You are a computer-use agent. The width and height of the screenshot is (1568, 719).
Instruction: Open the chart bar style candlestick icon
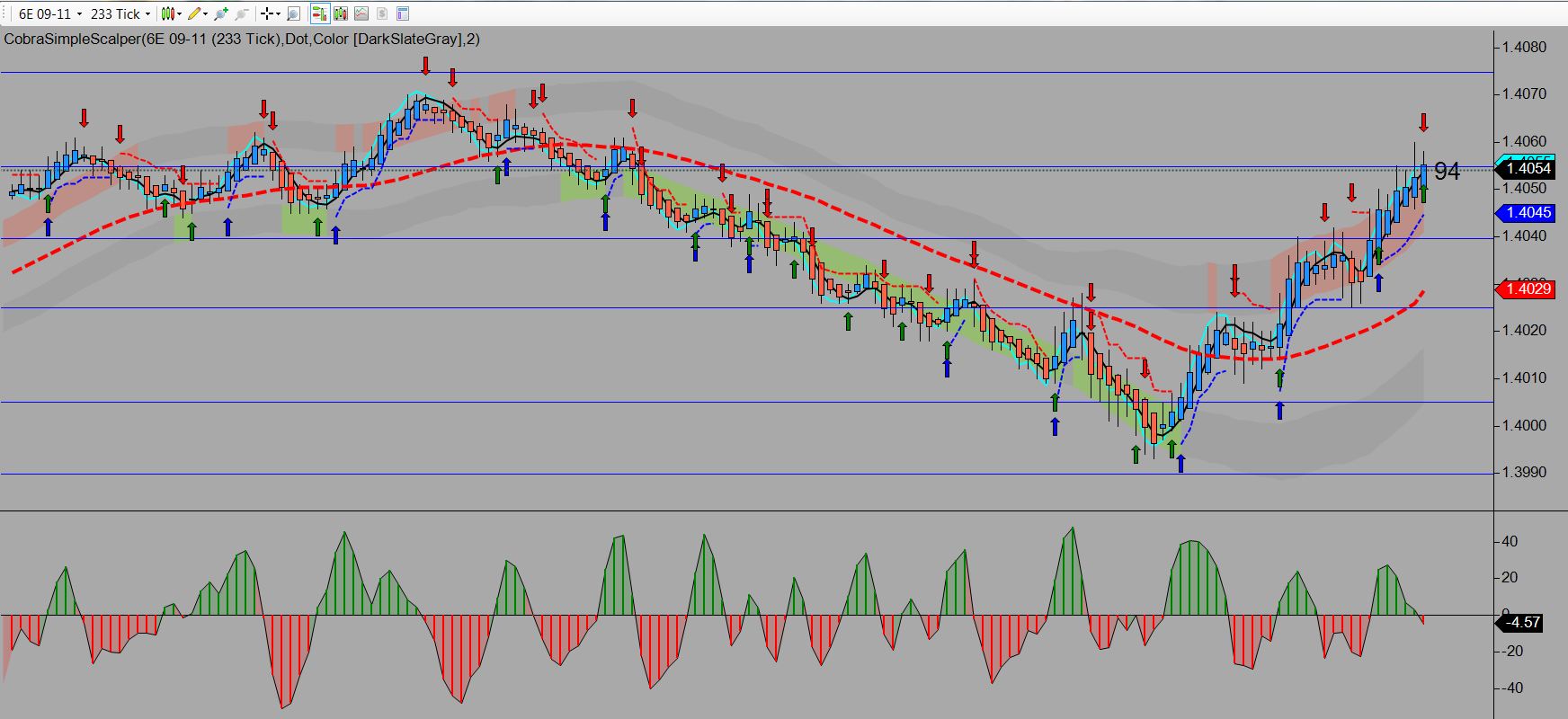coord(168,13)
